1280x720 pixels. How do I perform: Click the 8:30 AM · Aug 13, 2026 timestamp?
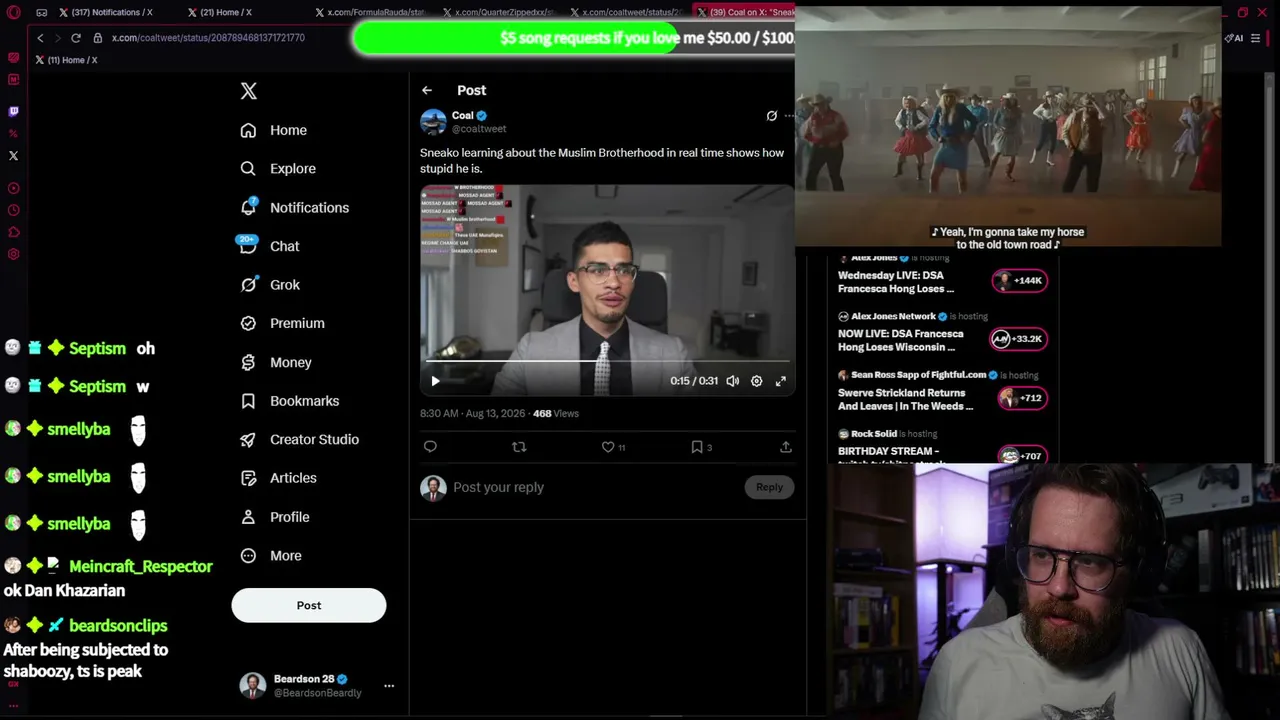(x=472, y=413)
